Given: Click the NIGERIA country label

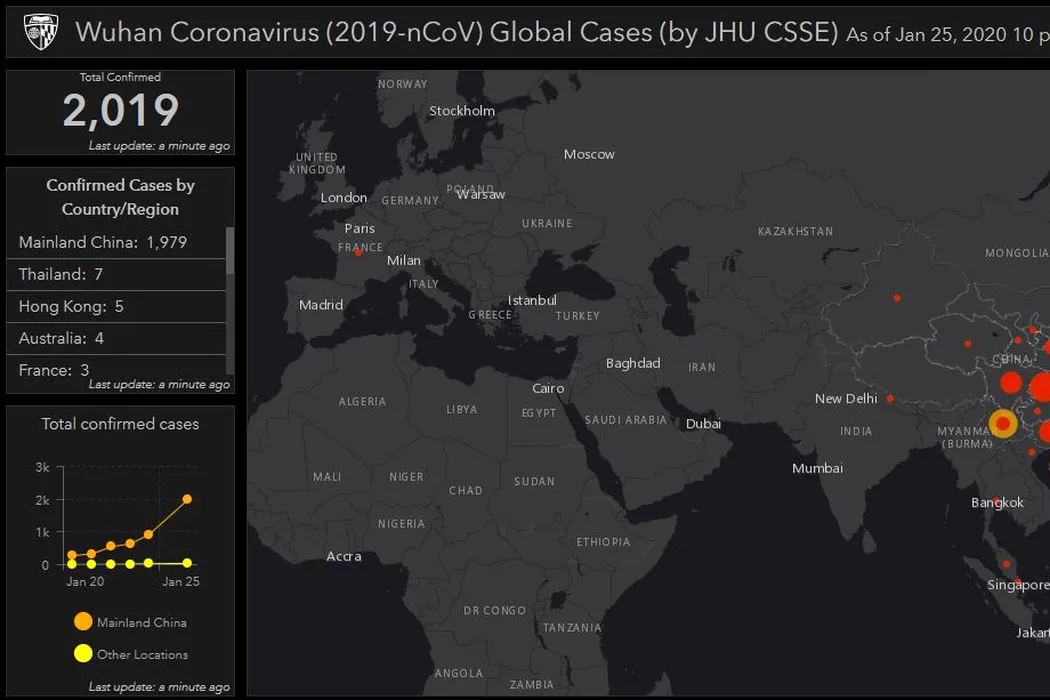Looking at the screenshot, I should pyautogui.click(x=401, y=524).
